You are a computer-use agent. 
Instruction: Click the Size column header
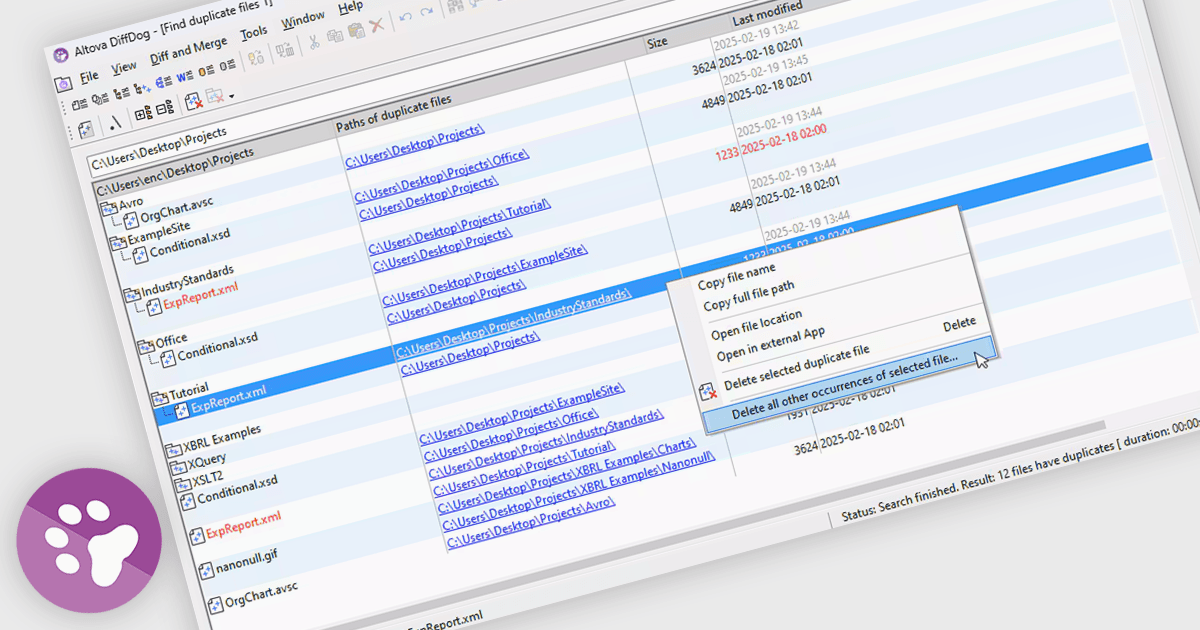(656, 43)
